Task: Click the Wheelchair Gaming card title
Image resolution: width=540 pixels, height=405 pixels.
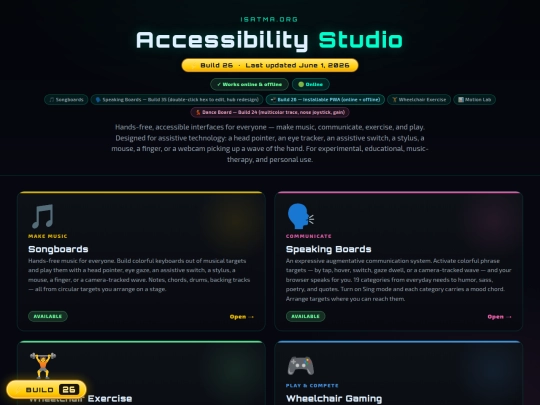Action: tap(334, 398)
